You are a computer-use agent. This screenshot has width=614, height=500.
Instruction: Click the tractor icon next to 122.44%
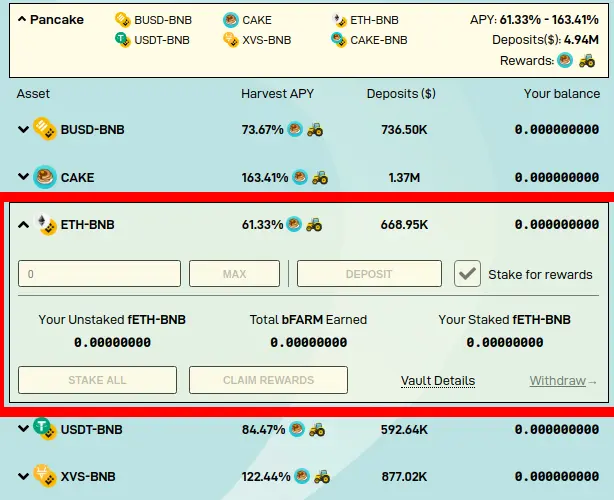point(322,477)
